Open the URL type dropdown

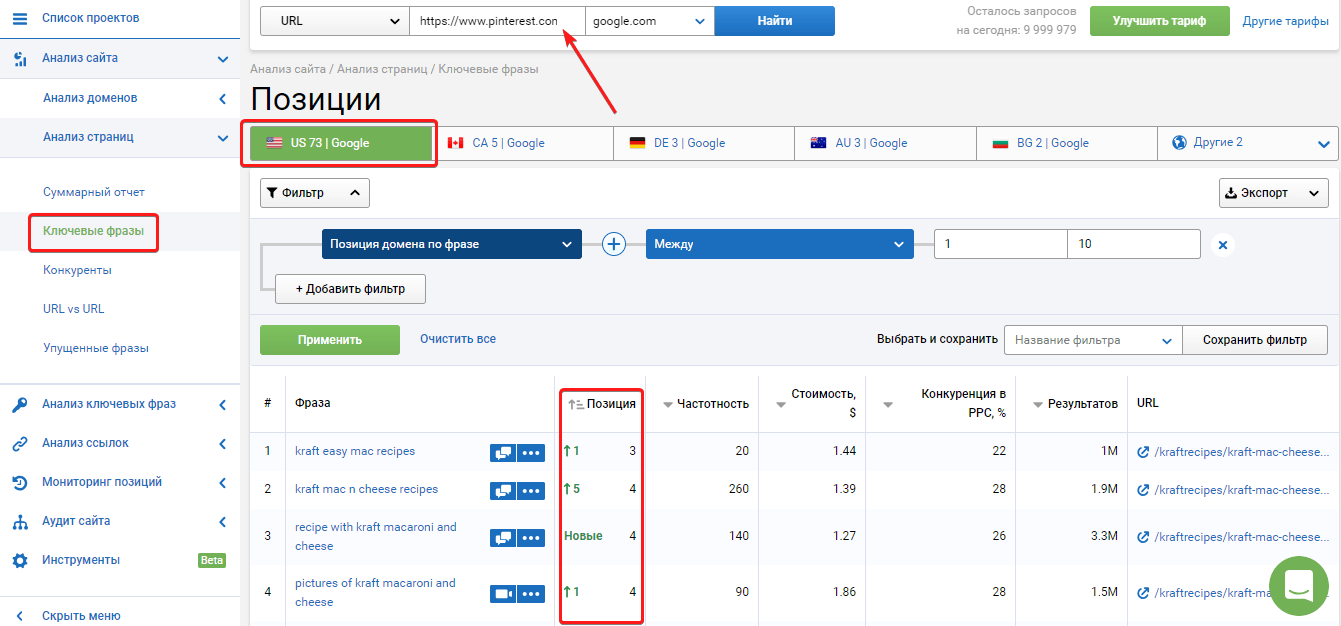(334, 21)
